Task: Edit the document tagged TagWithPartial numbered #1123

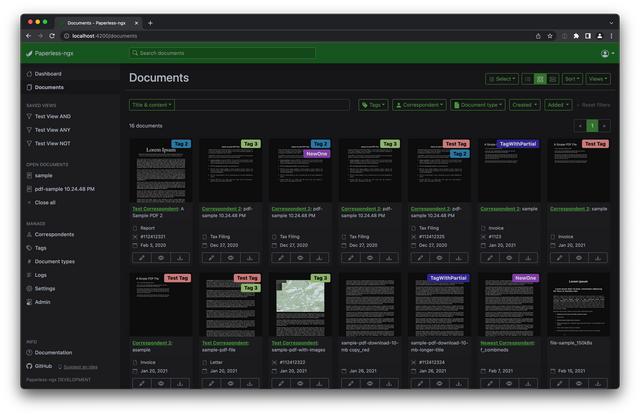Action: tap(490, 258)
